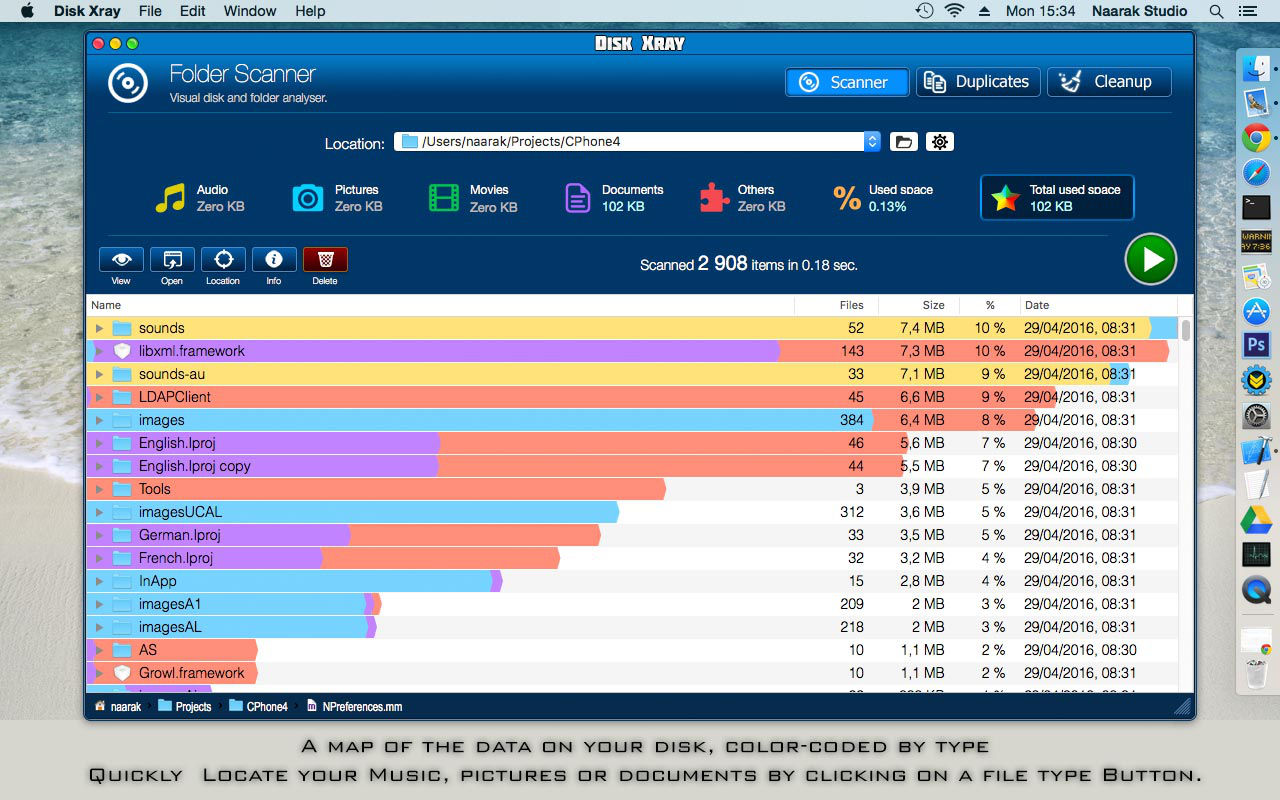The image size is (1280, 800).
Task: Click the Info toolbar icon
Action: point(274,260)
